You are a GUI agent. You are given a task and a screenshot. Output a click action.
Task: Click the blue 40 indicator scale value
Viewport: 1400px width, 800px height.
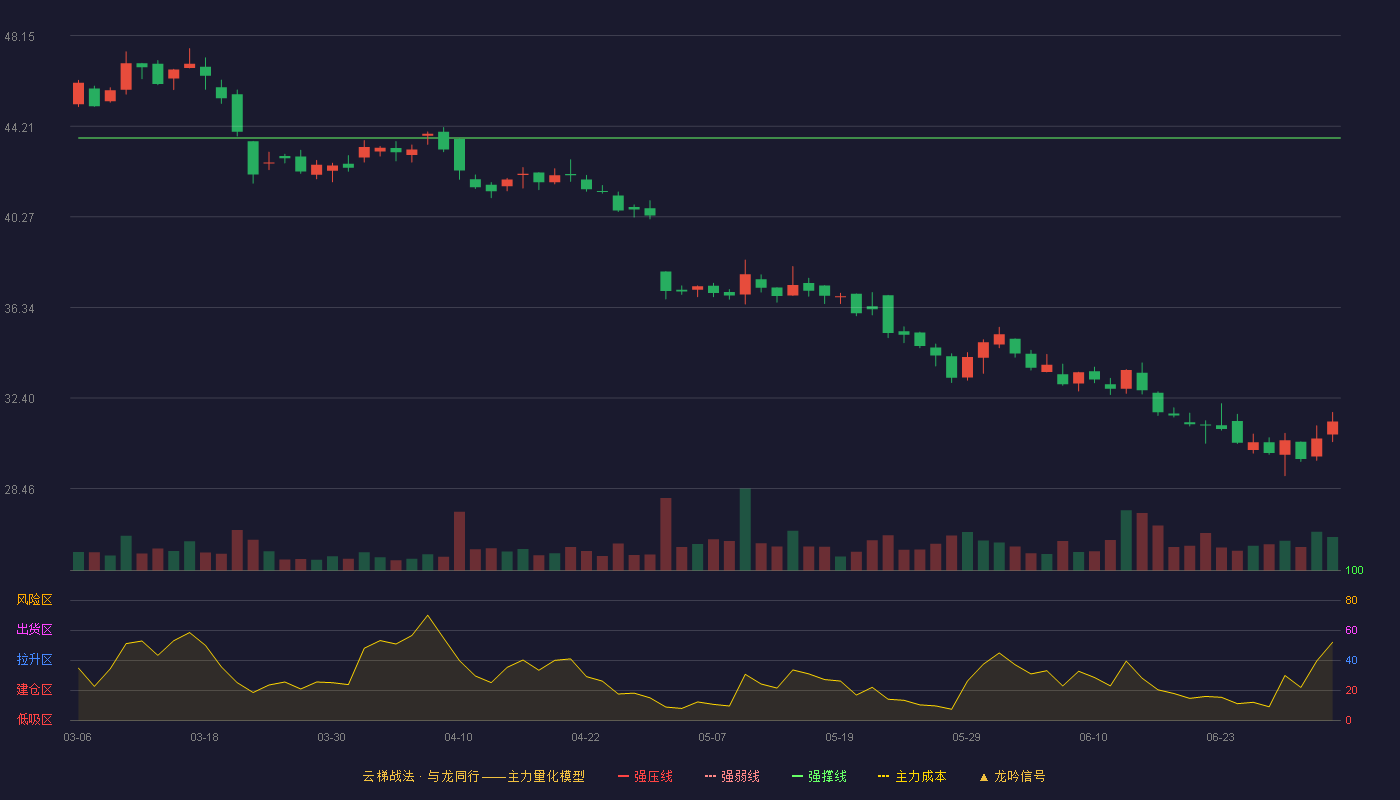tap(1351, 660)
